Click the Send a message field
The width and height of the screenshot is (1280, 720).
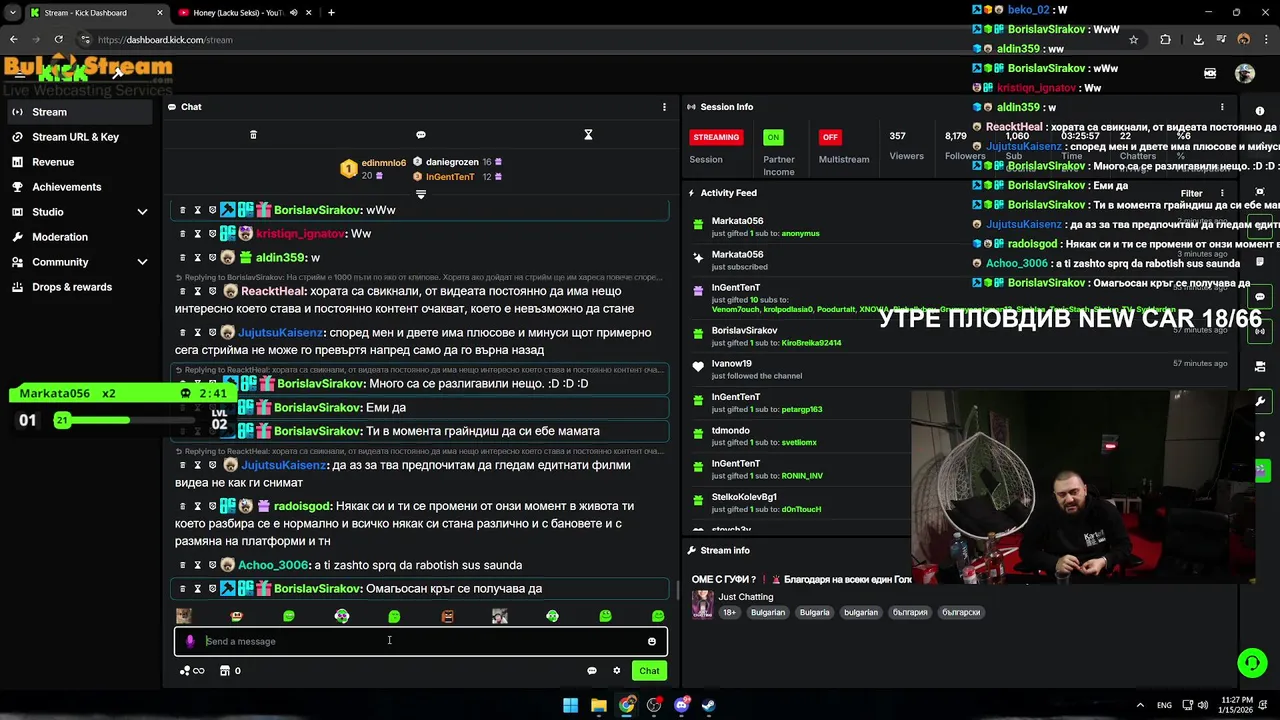(x=421, y=641)
